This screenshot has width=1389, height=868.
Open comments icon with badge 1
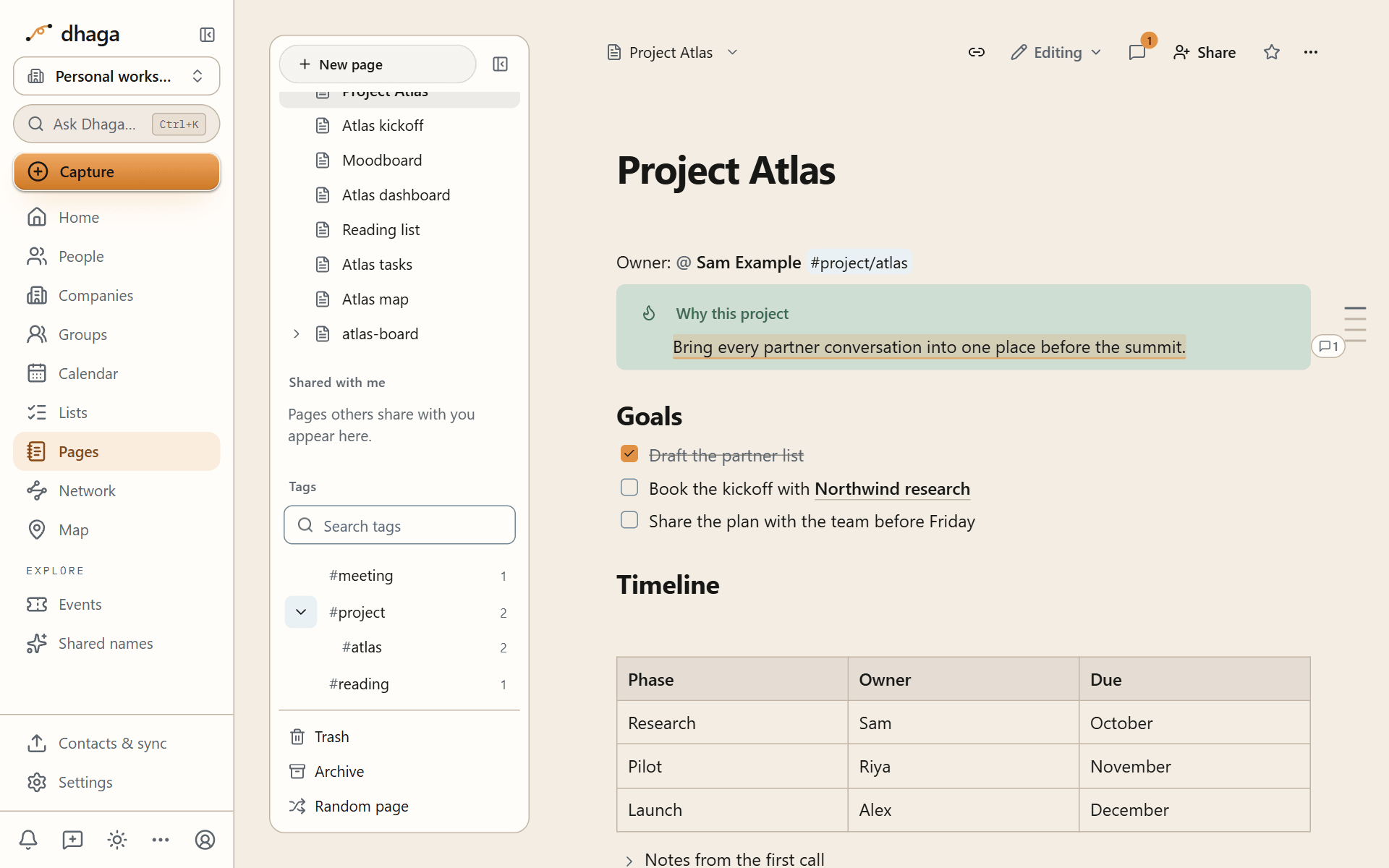tap(1137, 52)
